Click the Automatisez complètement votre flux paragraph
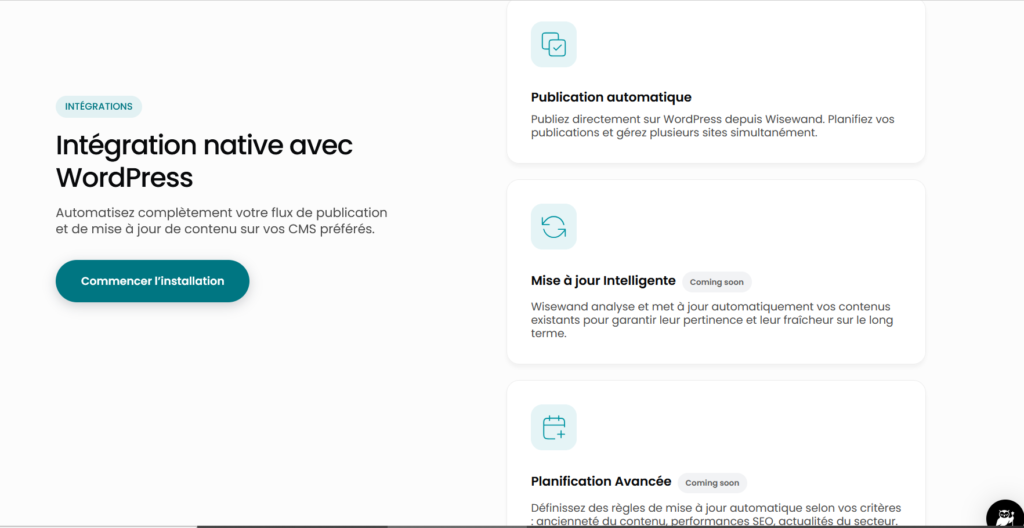This screenshot has width=1024, height=528. (221, 221)
